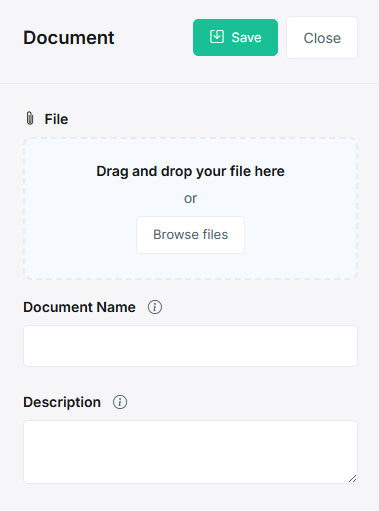
Task: Click the dashed file drop zone
Action: point(190,208)
